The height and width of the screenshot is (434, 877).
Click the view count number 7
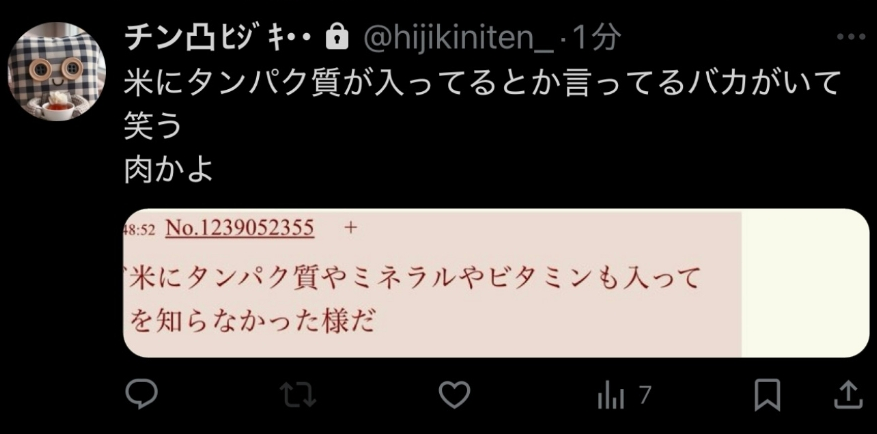645,395
